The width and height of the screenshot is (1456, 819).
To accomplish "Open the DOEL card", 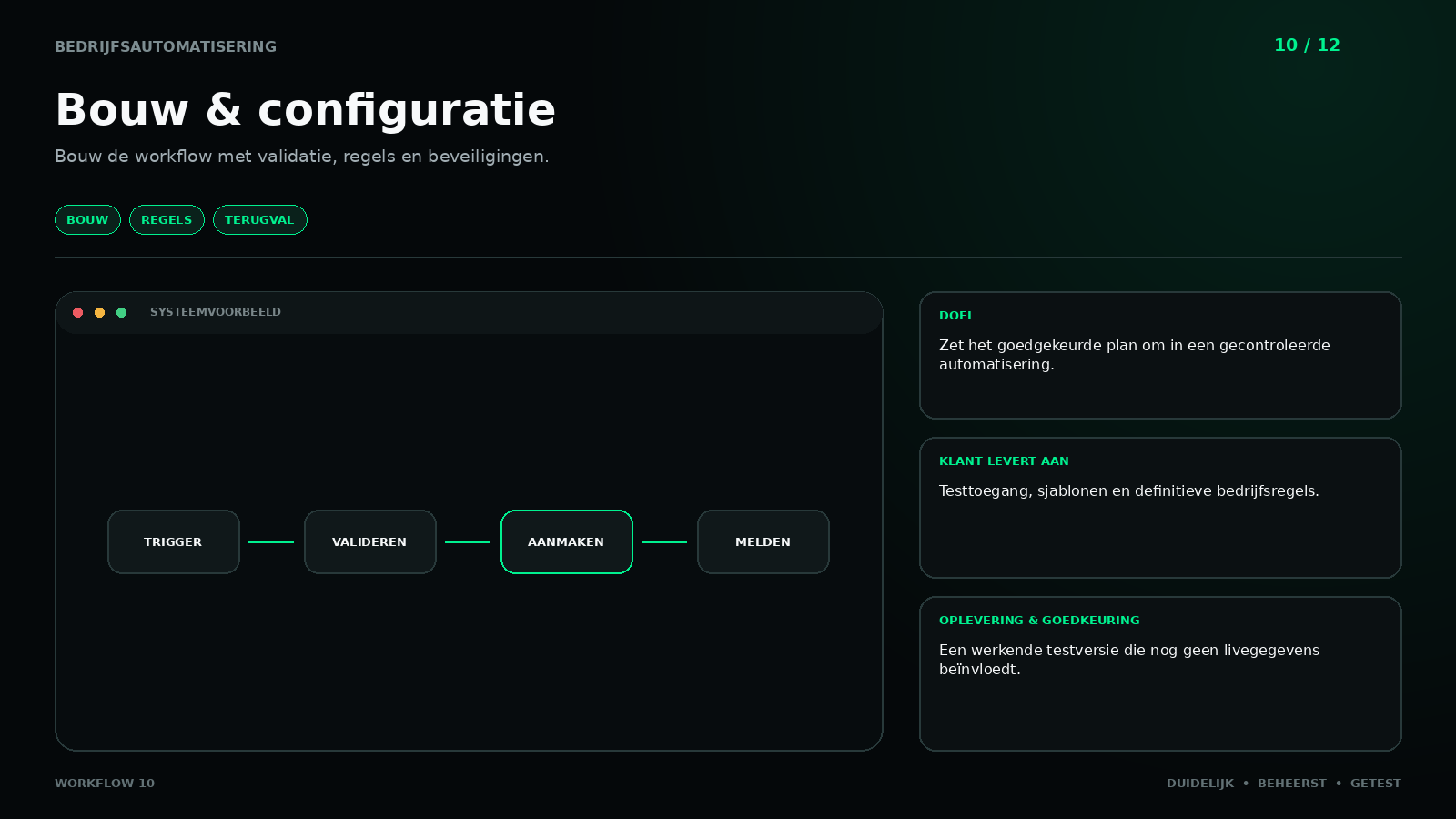I will tap(1160, 355).
